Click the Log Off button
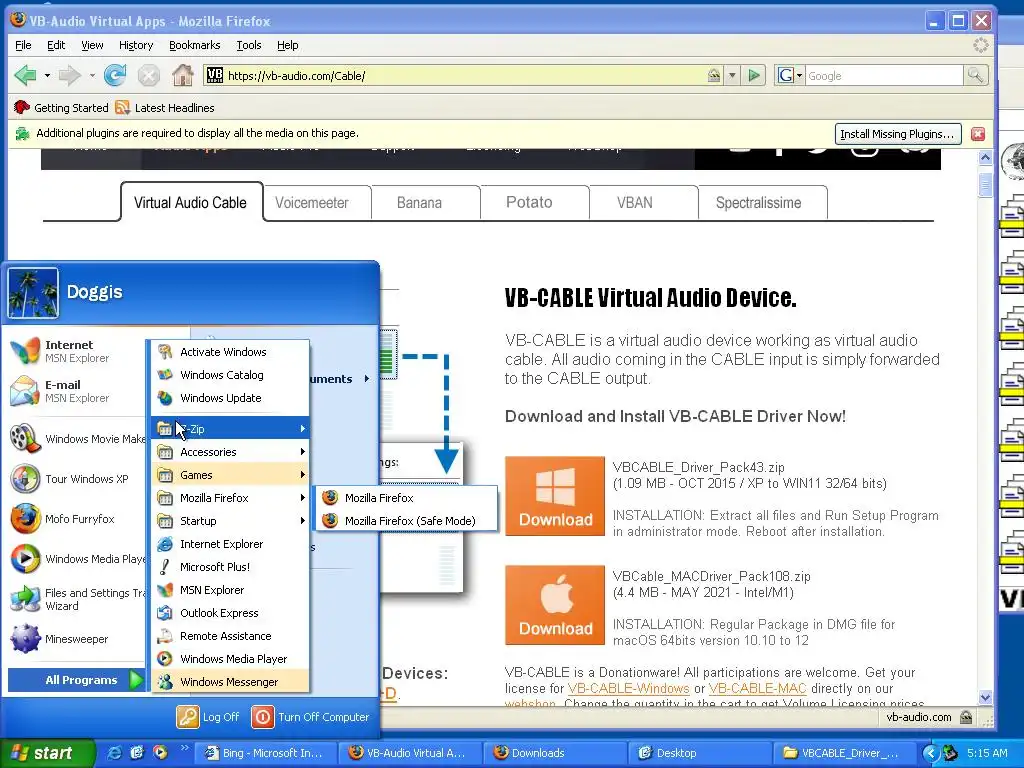The height and width of the screenshot is (768, 1024). click(208, 717)
